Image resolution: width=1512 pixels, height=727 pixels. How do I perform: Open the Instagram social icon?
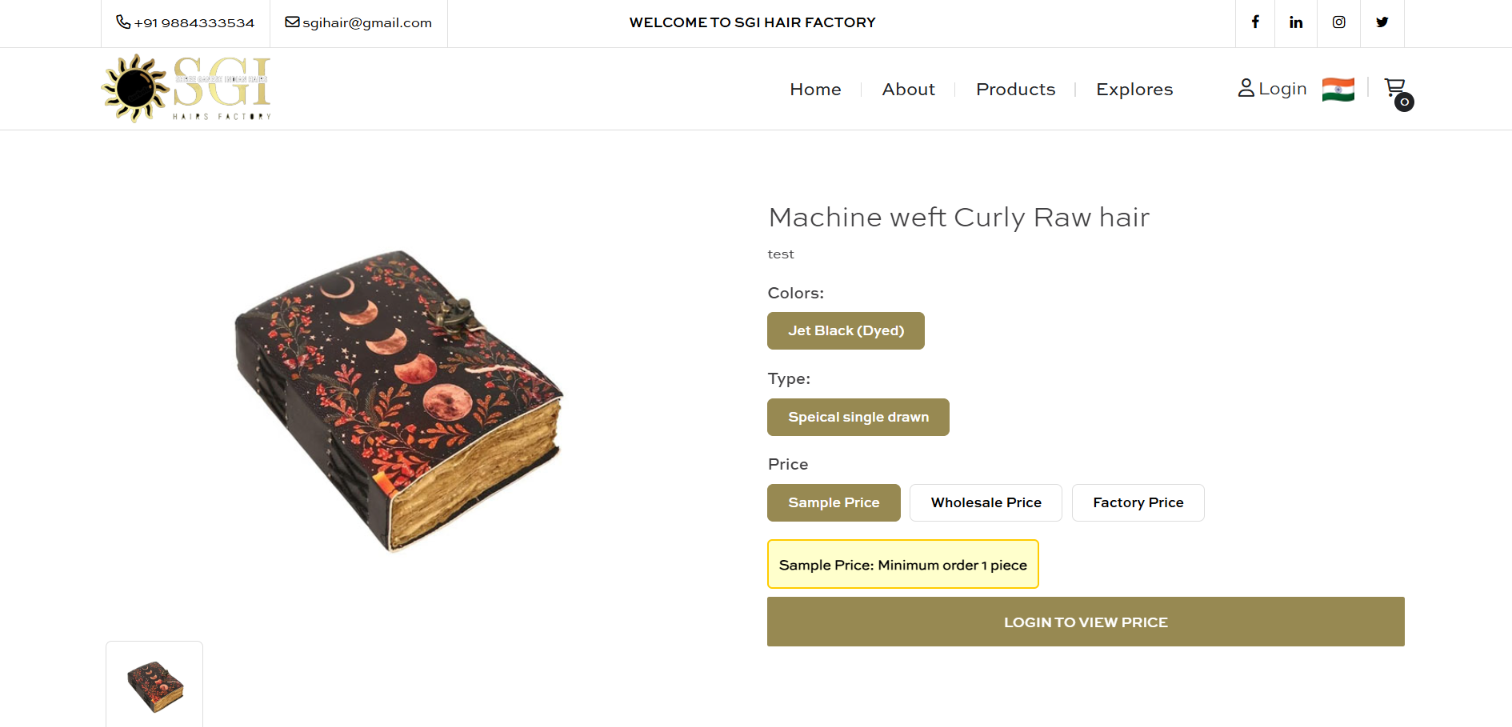[x=1339, y=22]
